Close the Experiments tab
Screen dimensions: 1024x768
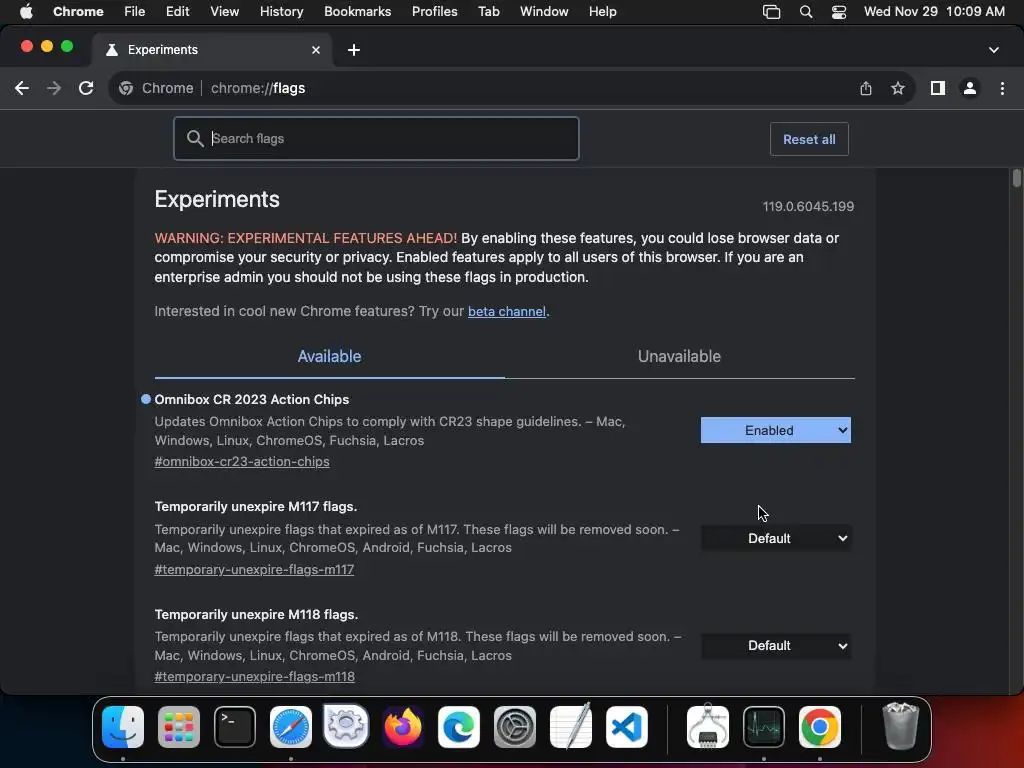click(316, 50)
